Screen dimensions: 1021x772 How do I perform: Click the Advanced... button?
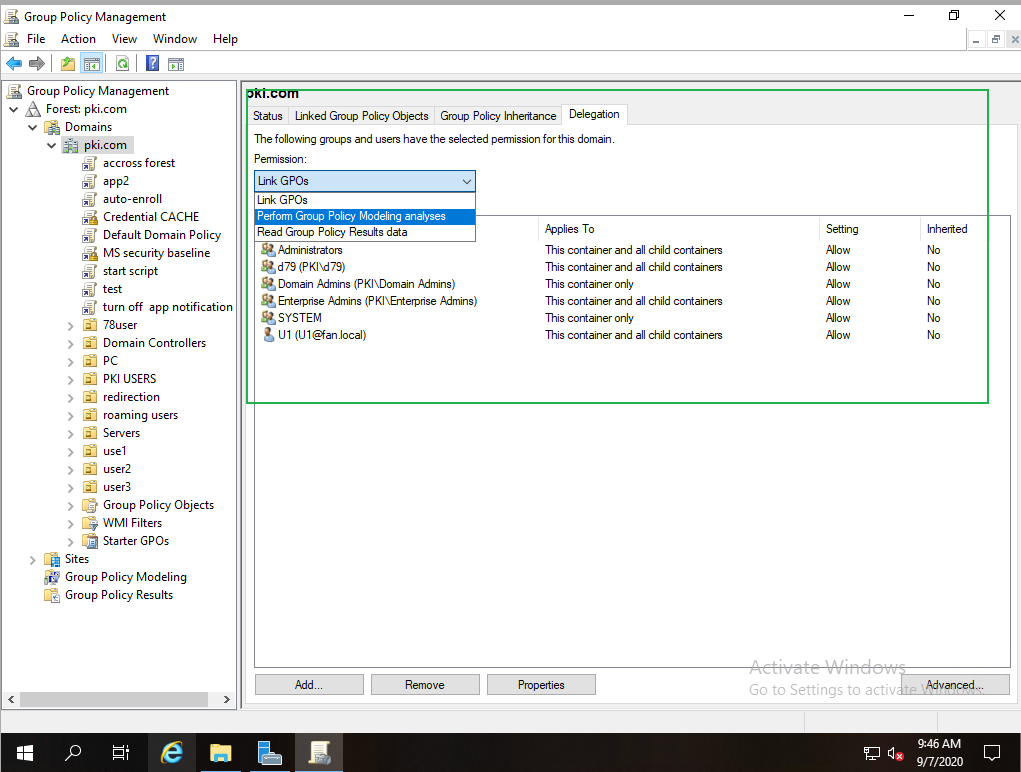click(955, 685)
